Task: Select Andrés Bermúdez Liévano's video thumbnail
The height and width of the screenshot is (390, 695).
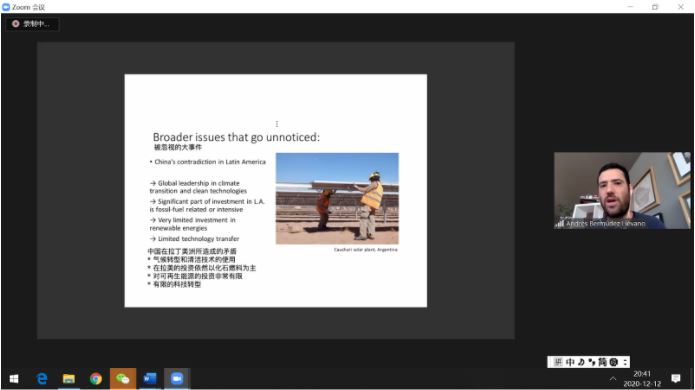Action: point(622,191)
